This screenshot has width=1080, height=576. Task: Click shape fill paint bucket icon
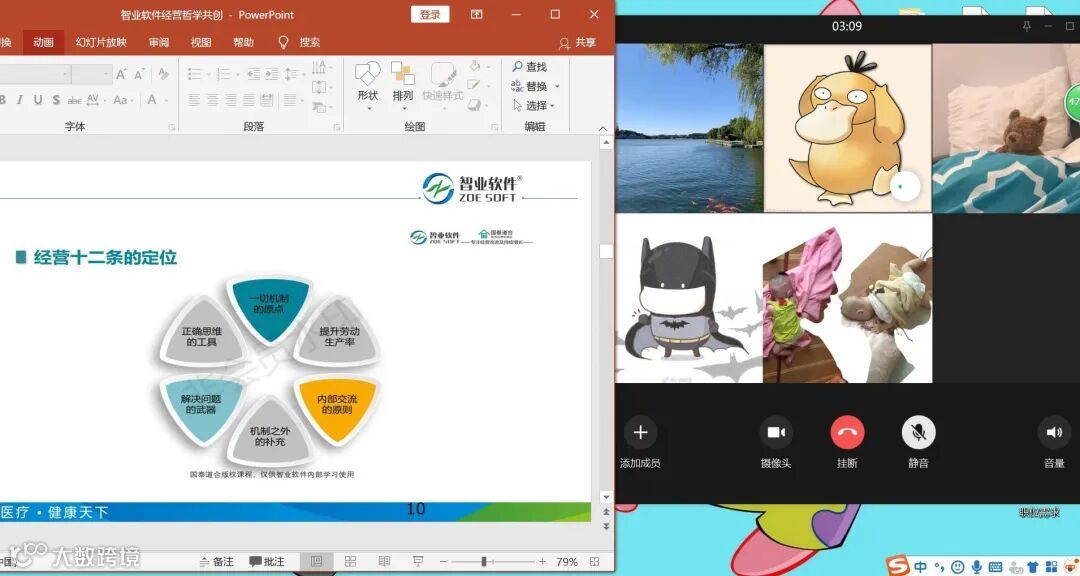(x=477, y=67)
